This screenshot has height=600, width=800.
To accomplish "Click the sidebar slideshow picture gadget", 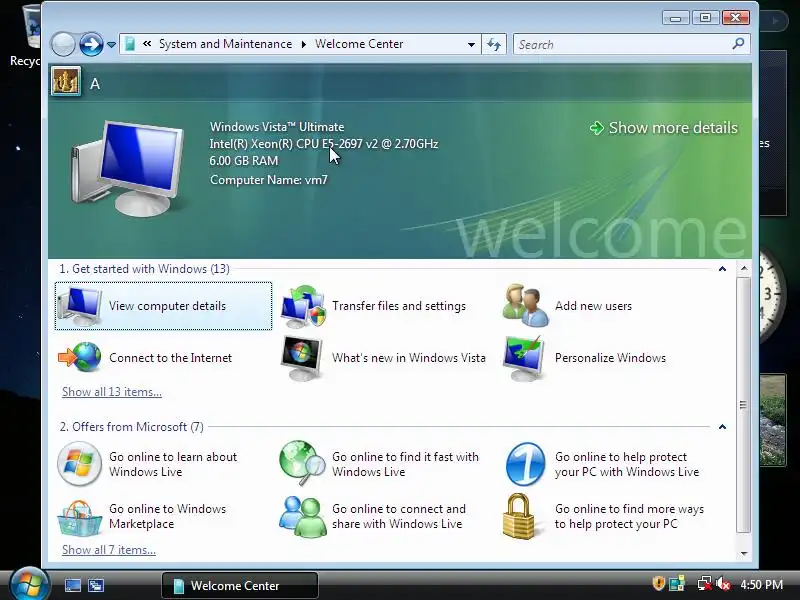I will (773, 420).
